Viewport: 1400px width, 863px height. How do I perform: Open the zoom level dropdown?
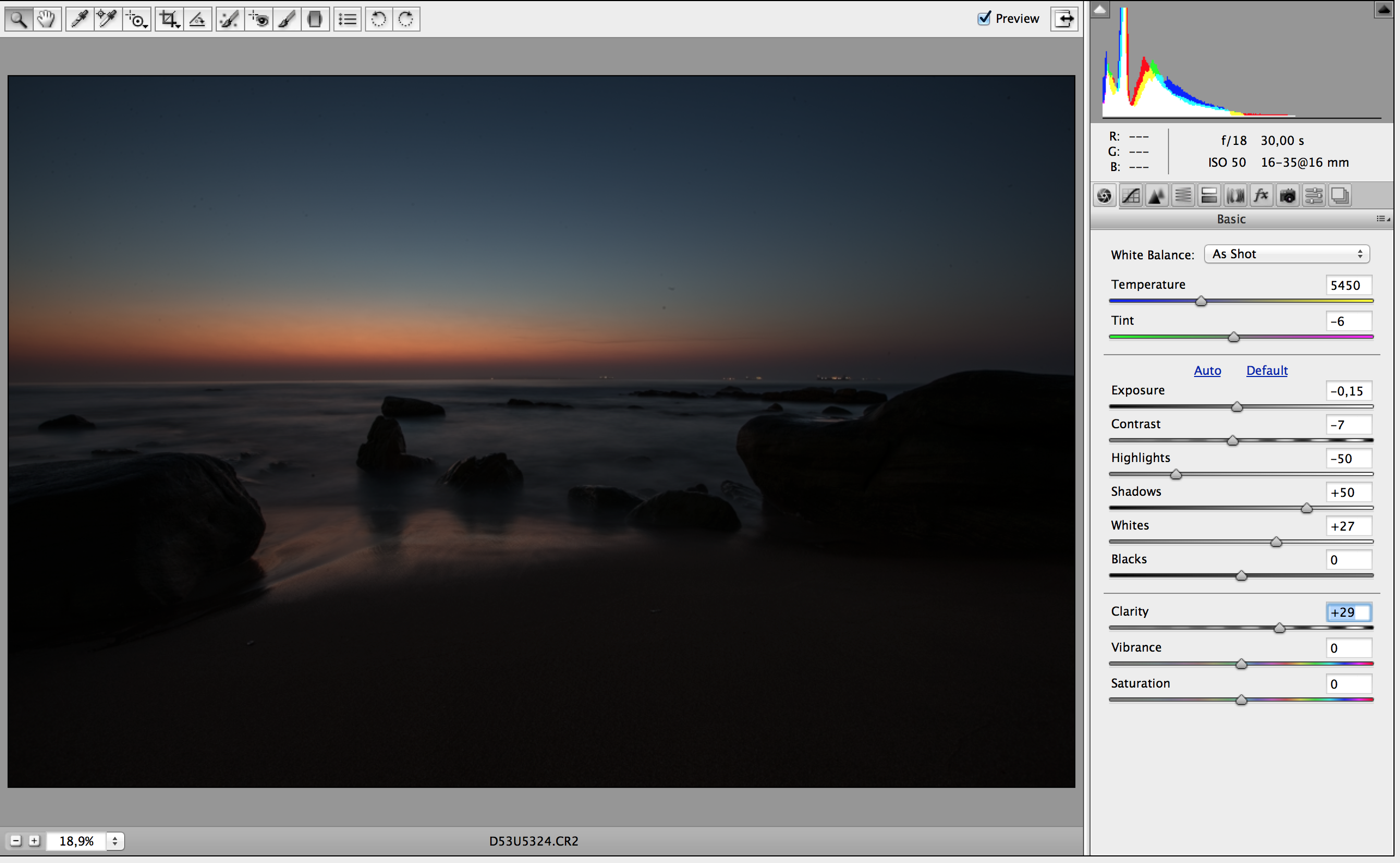point(115,841)
